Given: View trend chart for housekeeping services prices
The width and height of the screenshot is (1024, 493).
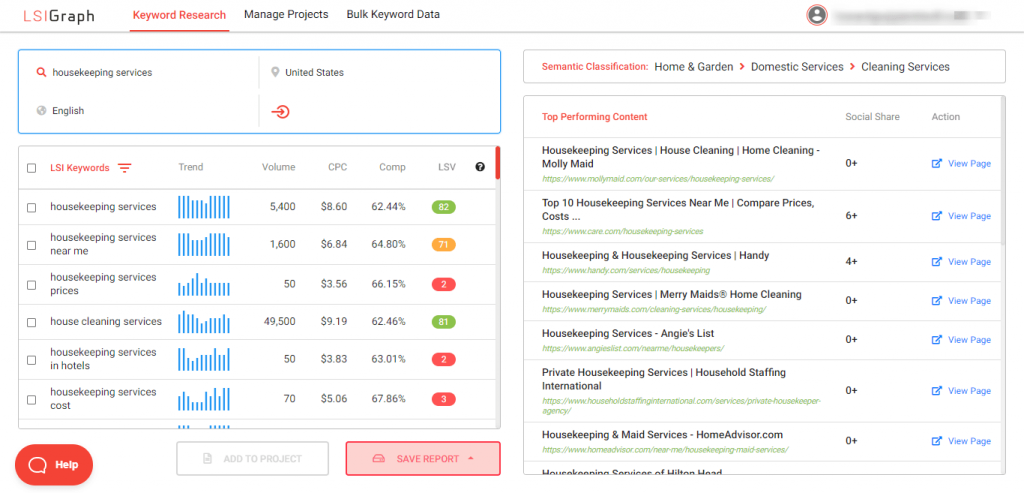Looking at the screenshot, I should 204,285.
